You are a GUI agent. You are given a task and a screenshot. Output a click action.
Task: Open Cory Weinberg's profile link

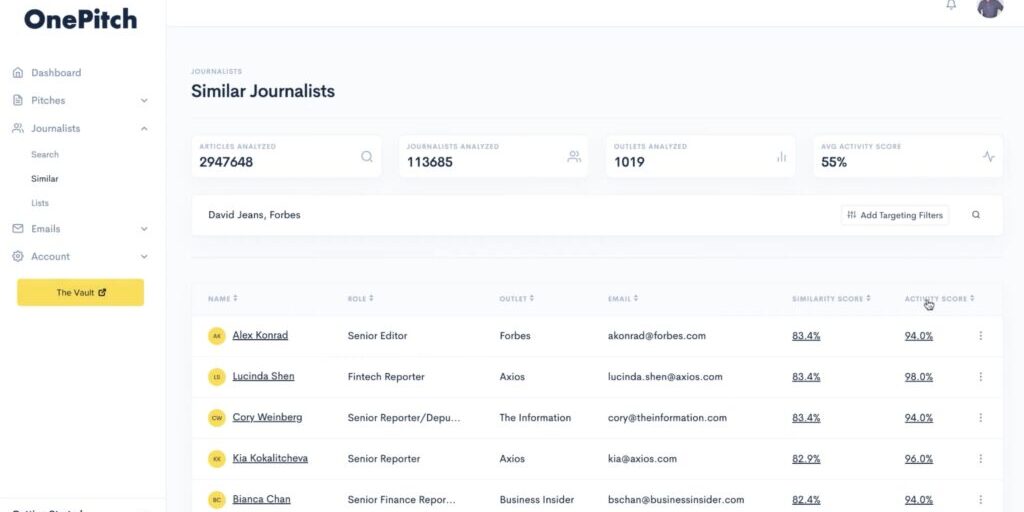point(267,417)
